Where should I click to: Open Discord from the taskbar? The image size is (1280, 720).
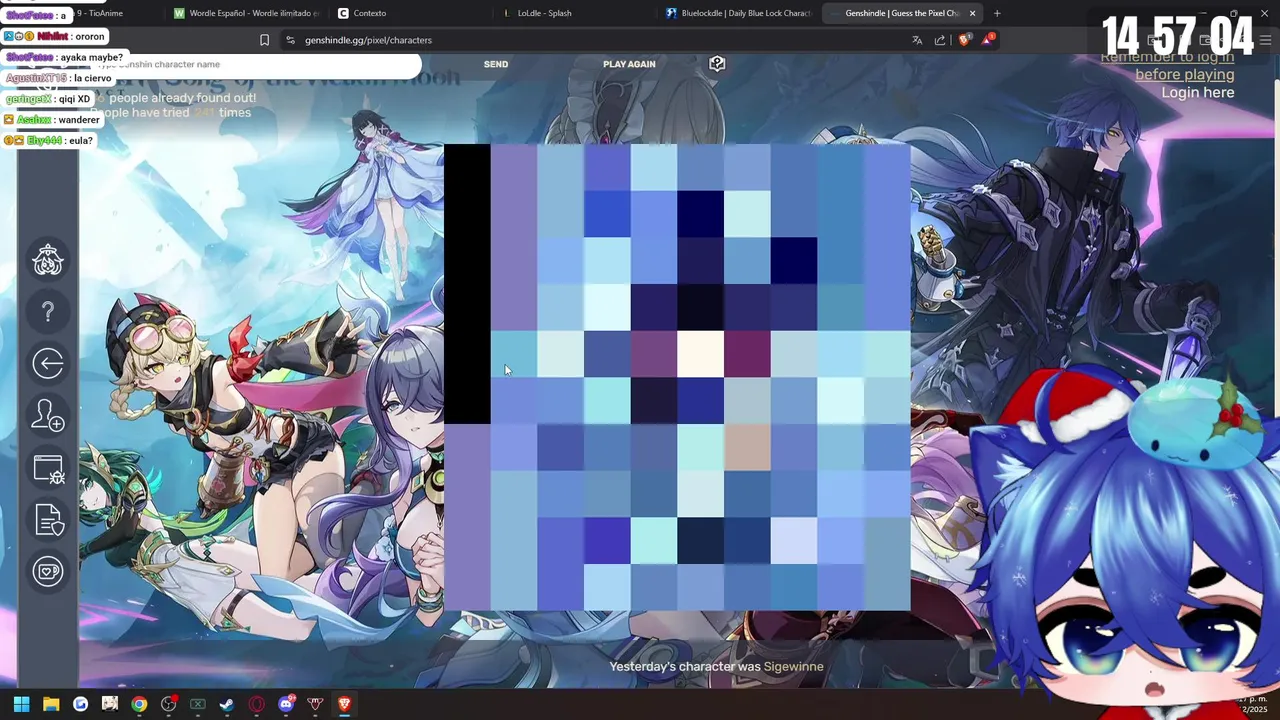(x=286, y=704)
